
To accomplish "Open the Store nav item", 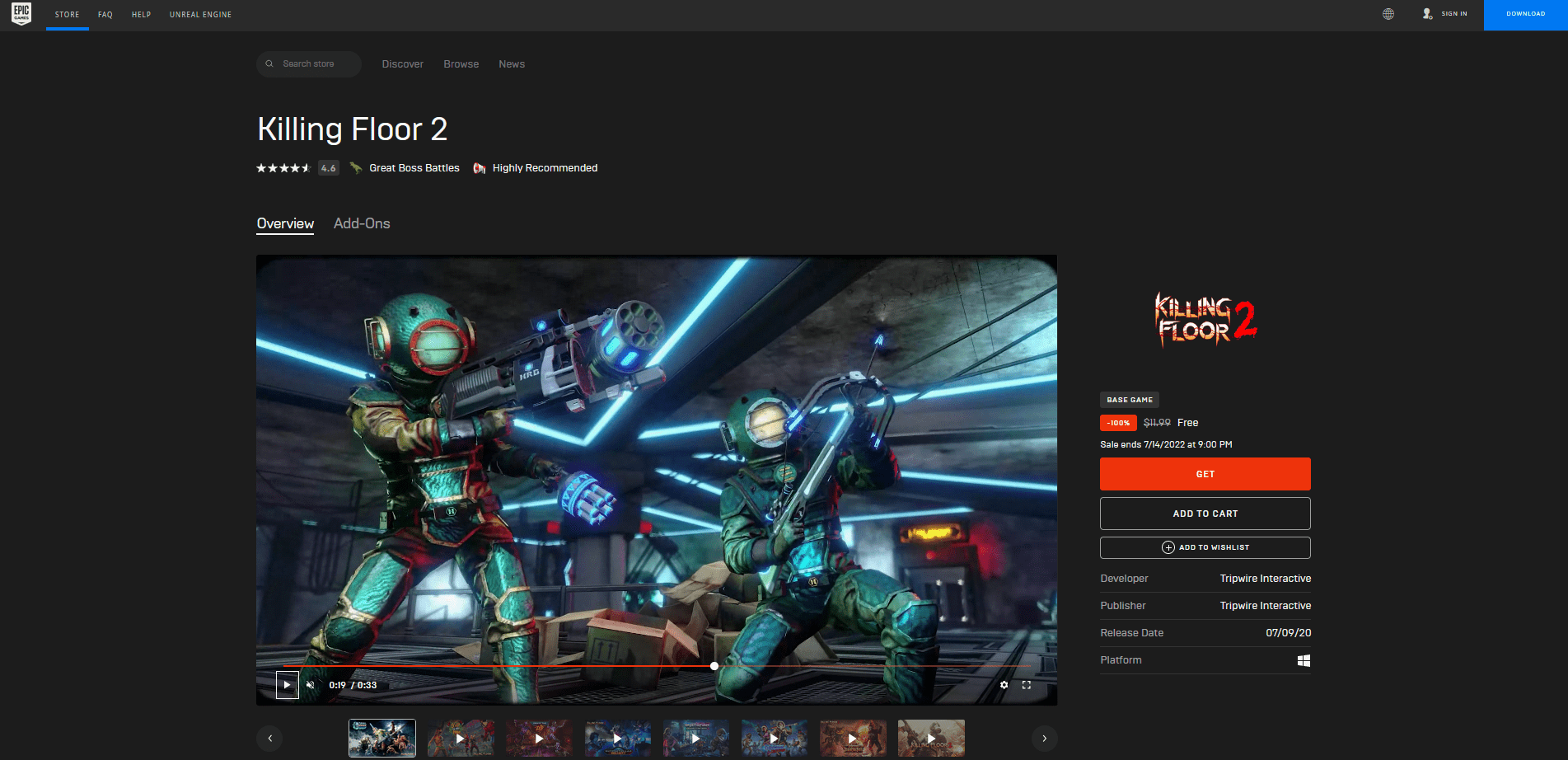I will [x=68, y=15].
